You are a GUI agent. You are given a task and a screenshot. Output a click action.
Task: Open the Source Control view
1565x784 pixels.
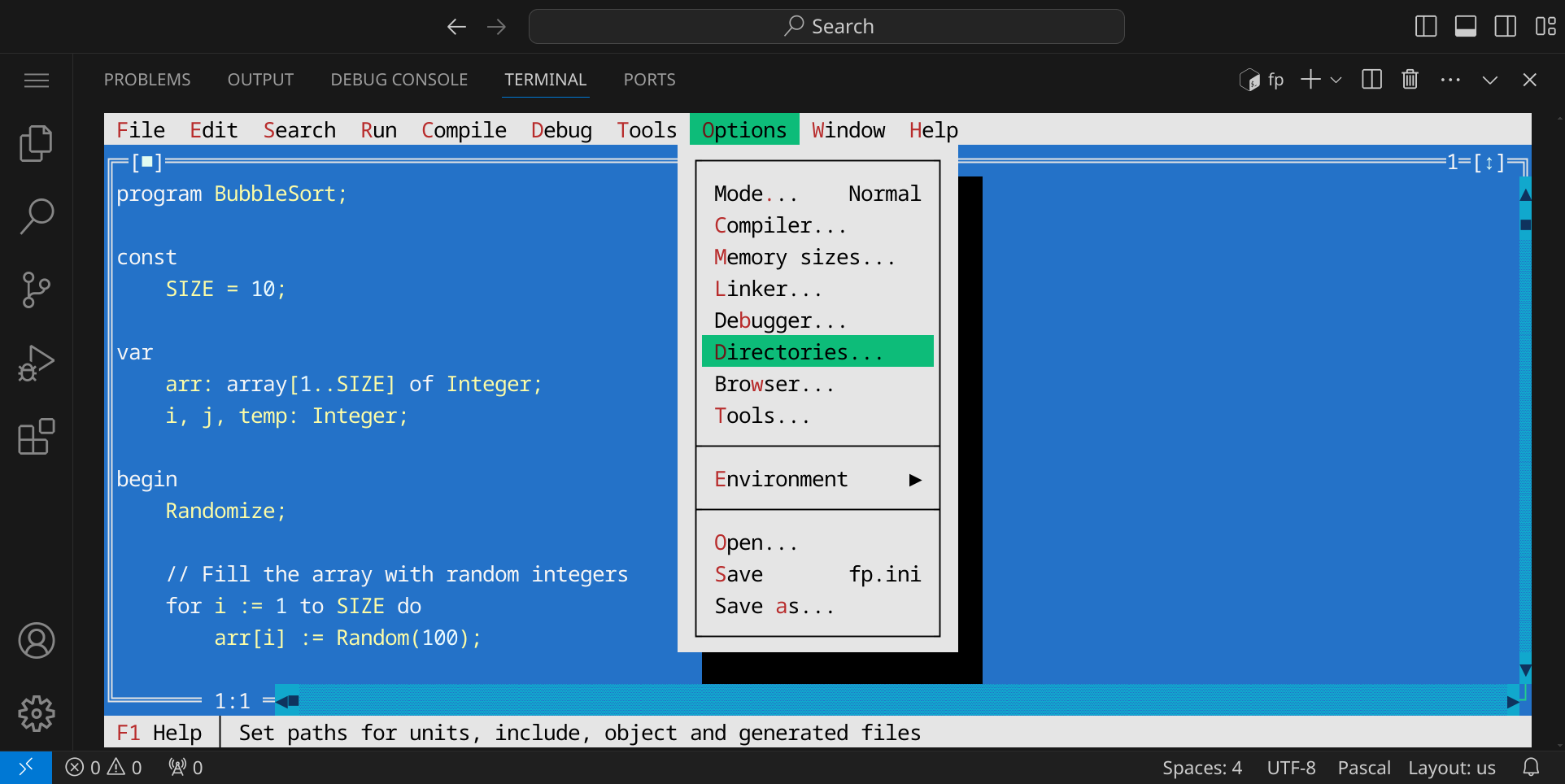(x=36, y=290)
